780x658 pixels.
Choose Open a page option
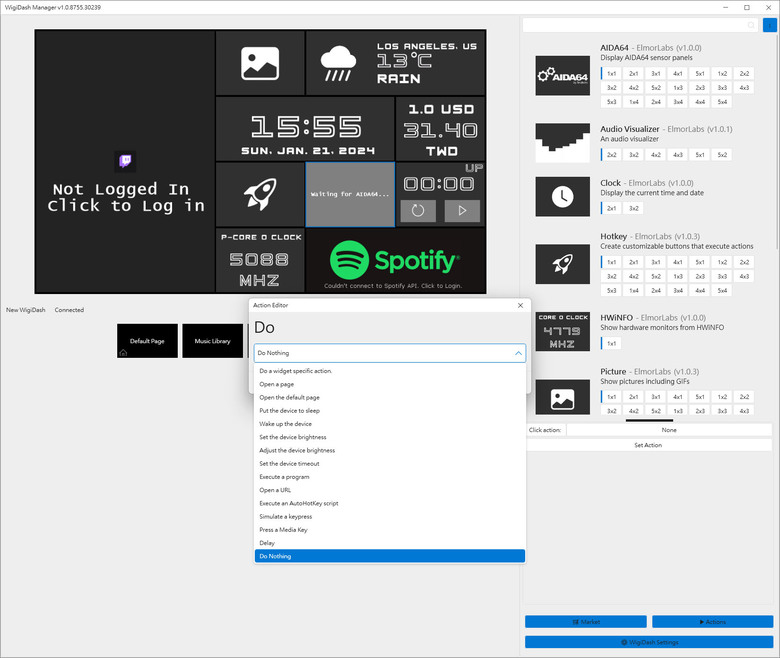click(x=390, y=384)
